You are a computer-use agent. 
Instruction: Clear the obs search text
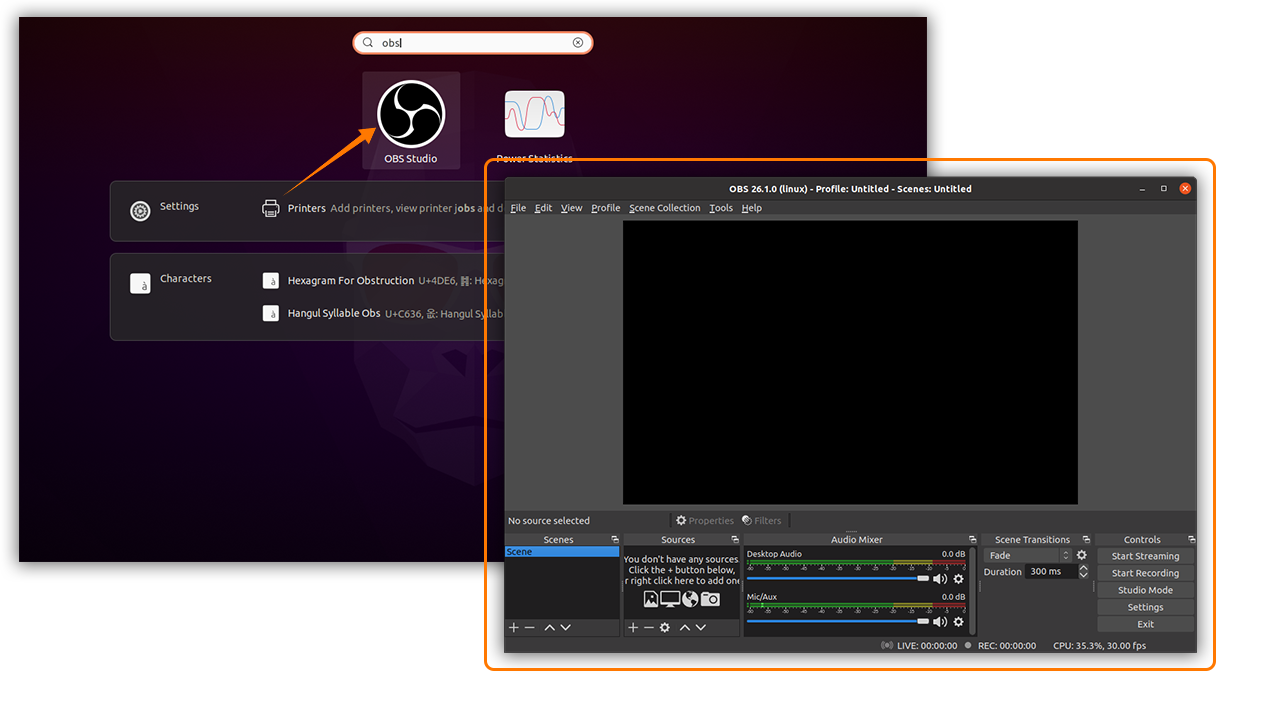pos(578,43)
